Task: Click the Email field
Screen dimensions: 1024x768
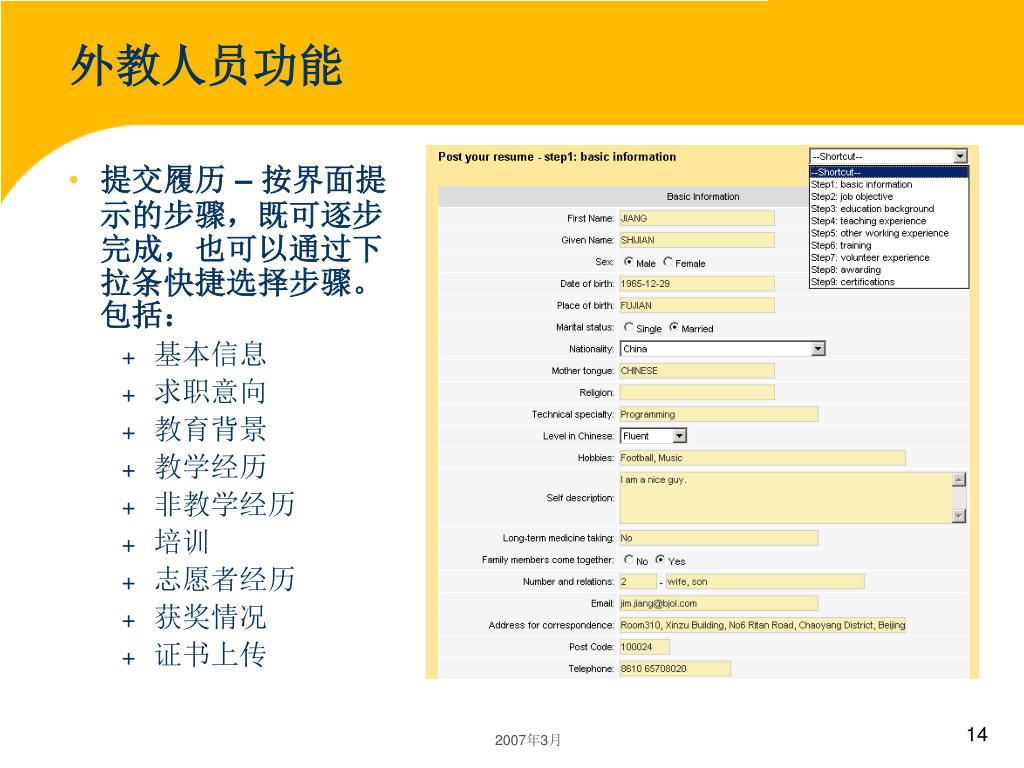Action: coord(718,603)
